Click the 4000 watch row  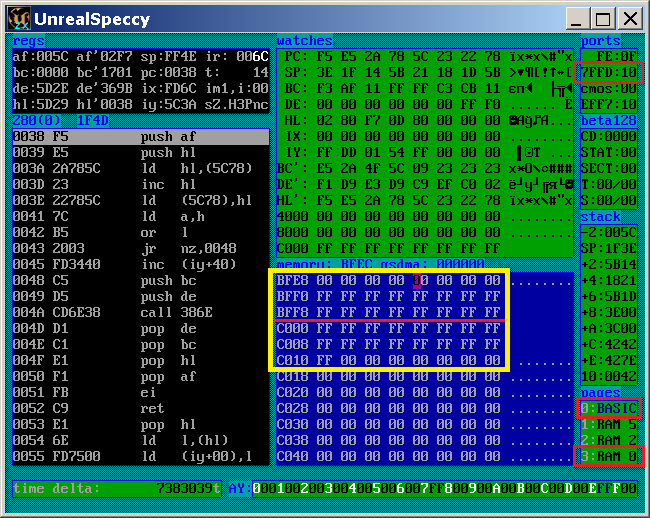[x=425, y=216]
